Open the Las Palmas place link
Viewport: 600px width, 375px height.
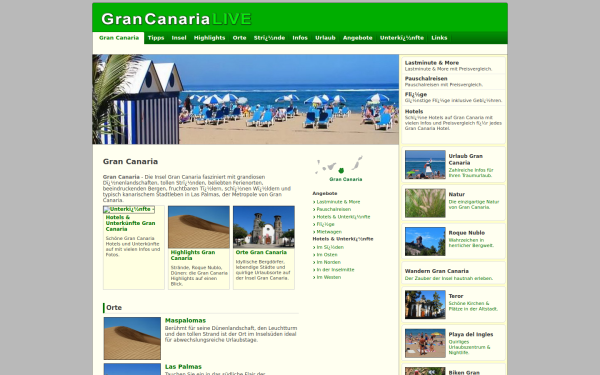click(183, 367)
